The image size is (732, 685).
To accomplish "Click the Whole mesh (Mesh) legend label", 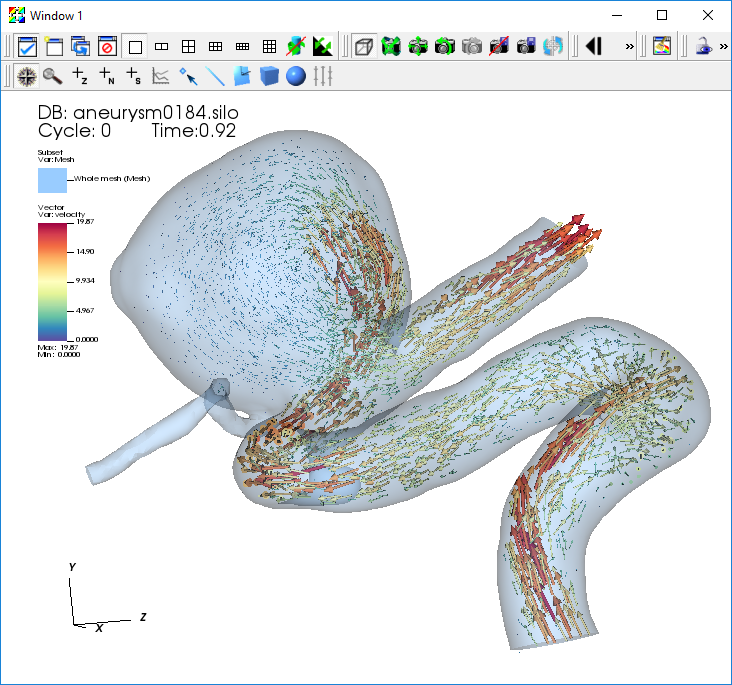I will [x=112, y=178].
